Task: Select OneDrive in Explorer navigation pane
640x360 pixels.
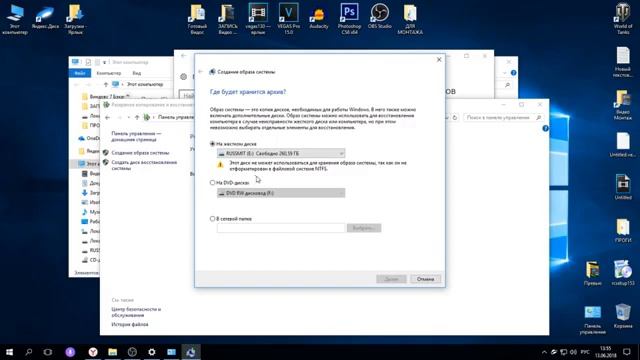Action: pos(89,138)
